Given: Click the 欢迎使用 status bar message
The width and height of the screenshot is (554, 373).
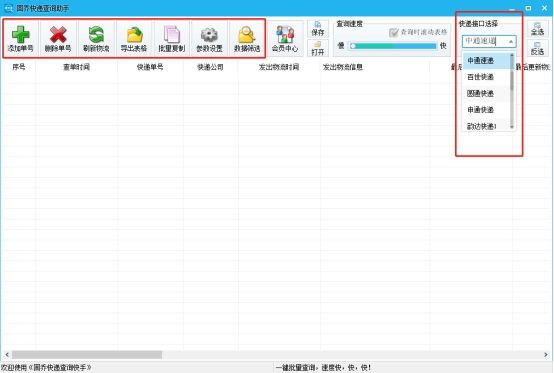Looking at the screenshot, I should 46,368.
